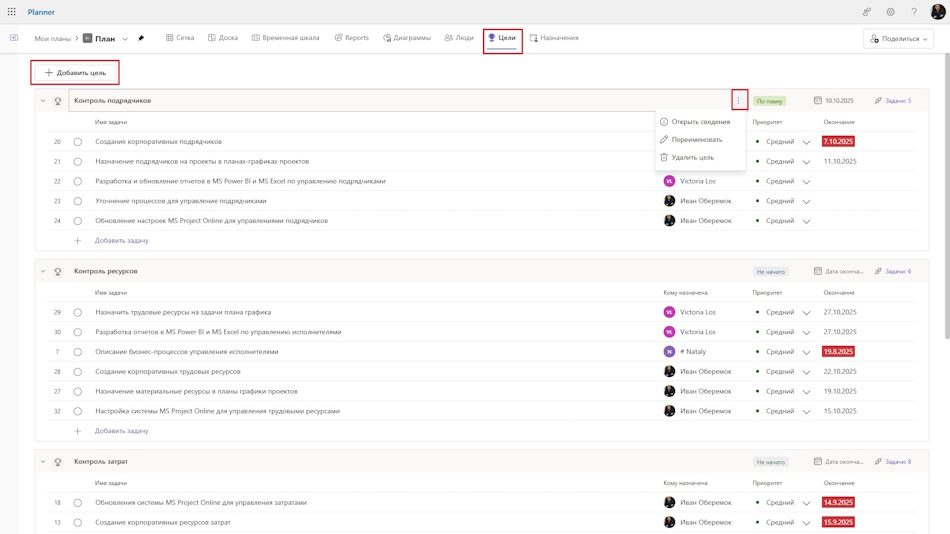The height and width of the screenshot is (534, 950).
Task: Click Victoria Los avatar on task 29
Action: tap(669, 312)
